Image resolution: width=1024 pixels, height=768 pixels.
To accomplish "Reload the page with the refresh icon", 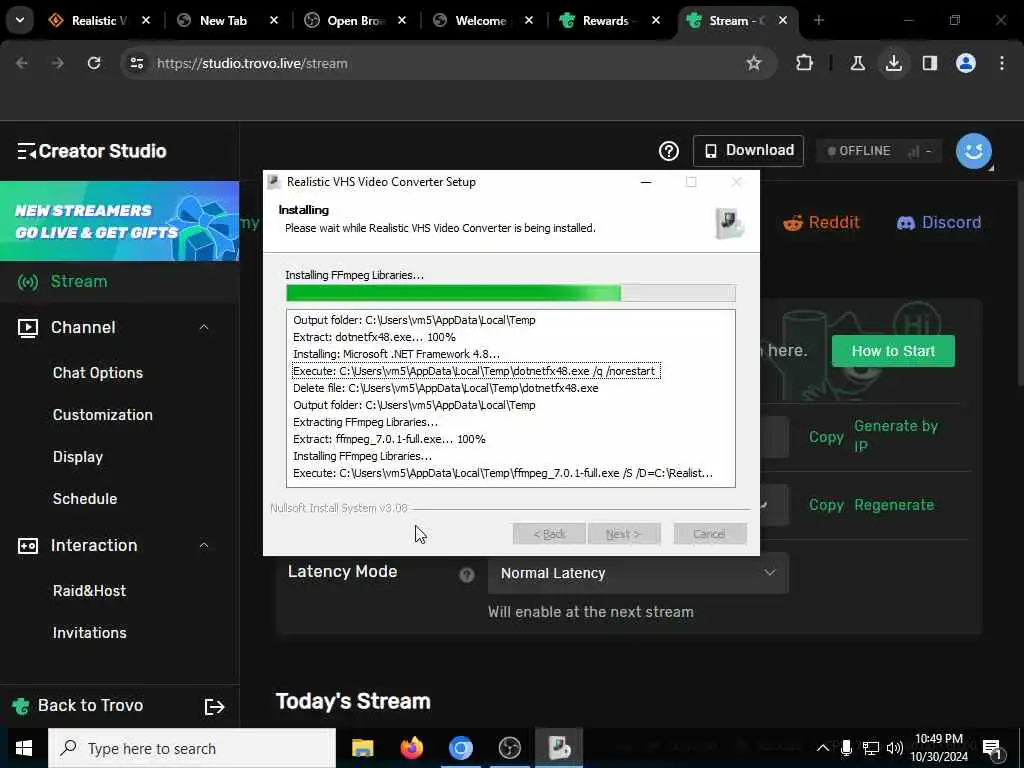I will coord(94,63).
